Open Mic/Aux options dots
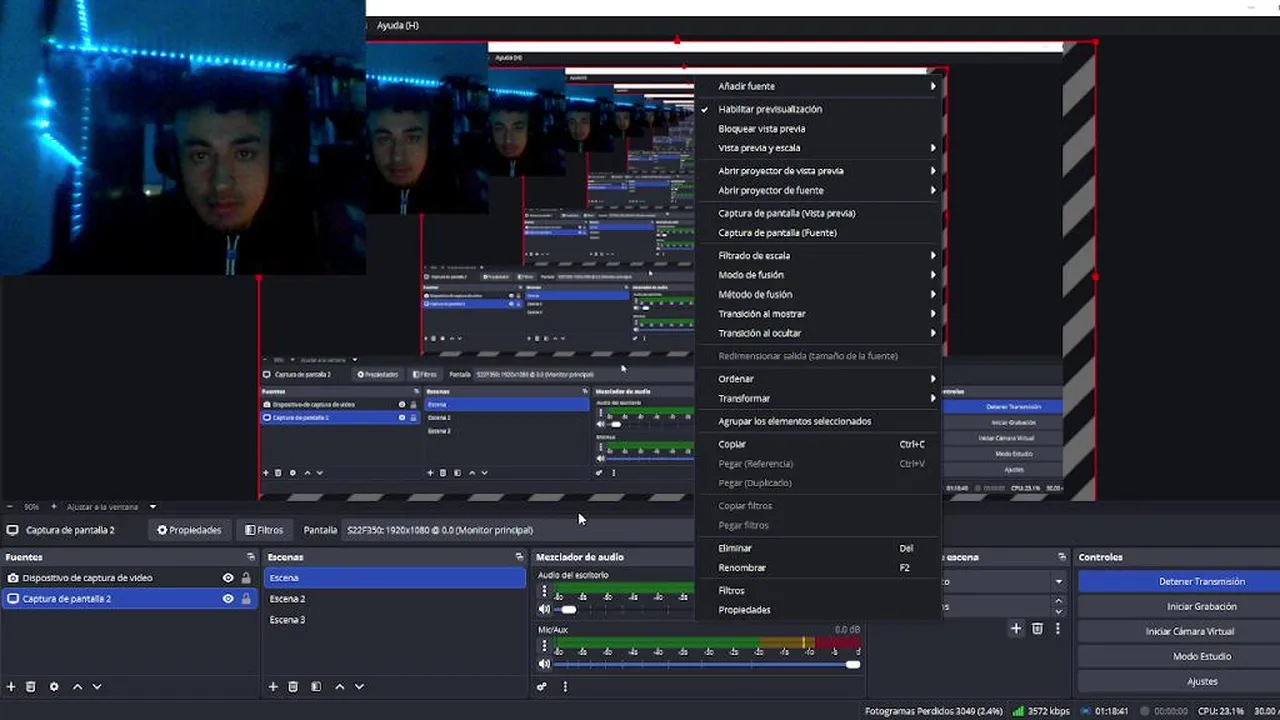This screenshot has width=1280, height=720. pos(544,647)
